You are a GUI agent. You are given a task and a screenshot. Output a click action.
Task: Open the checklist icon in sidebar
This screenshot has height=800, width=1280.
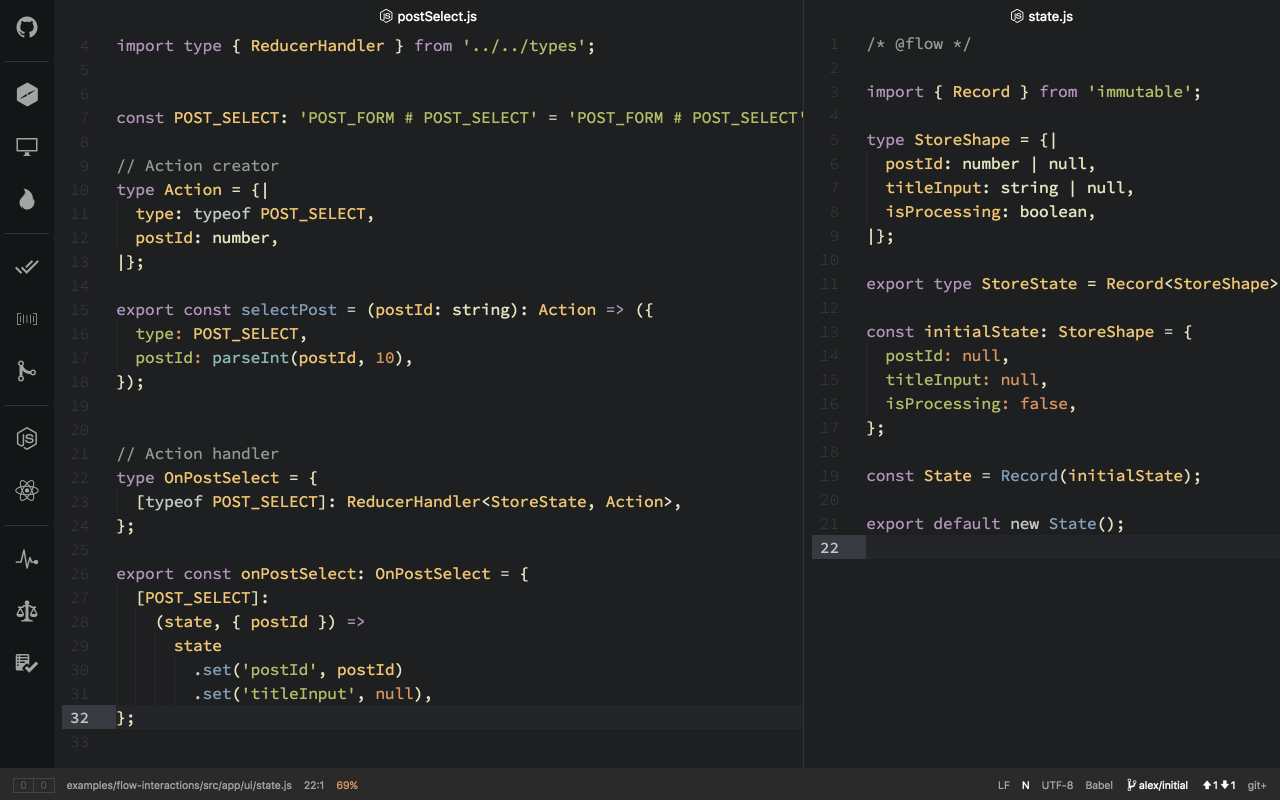pos(27,662)
